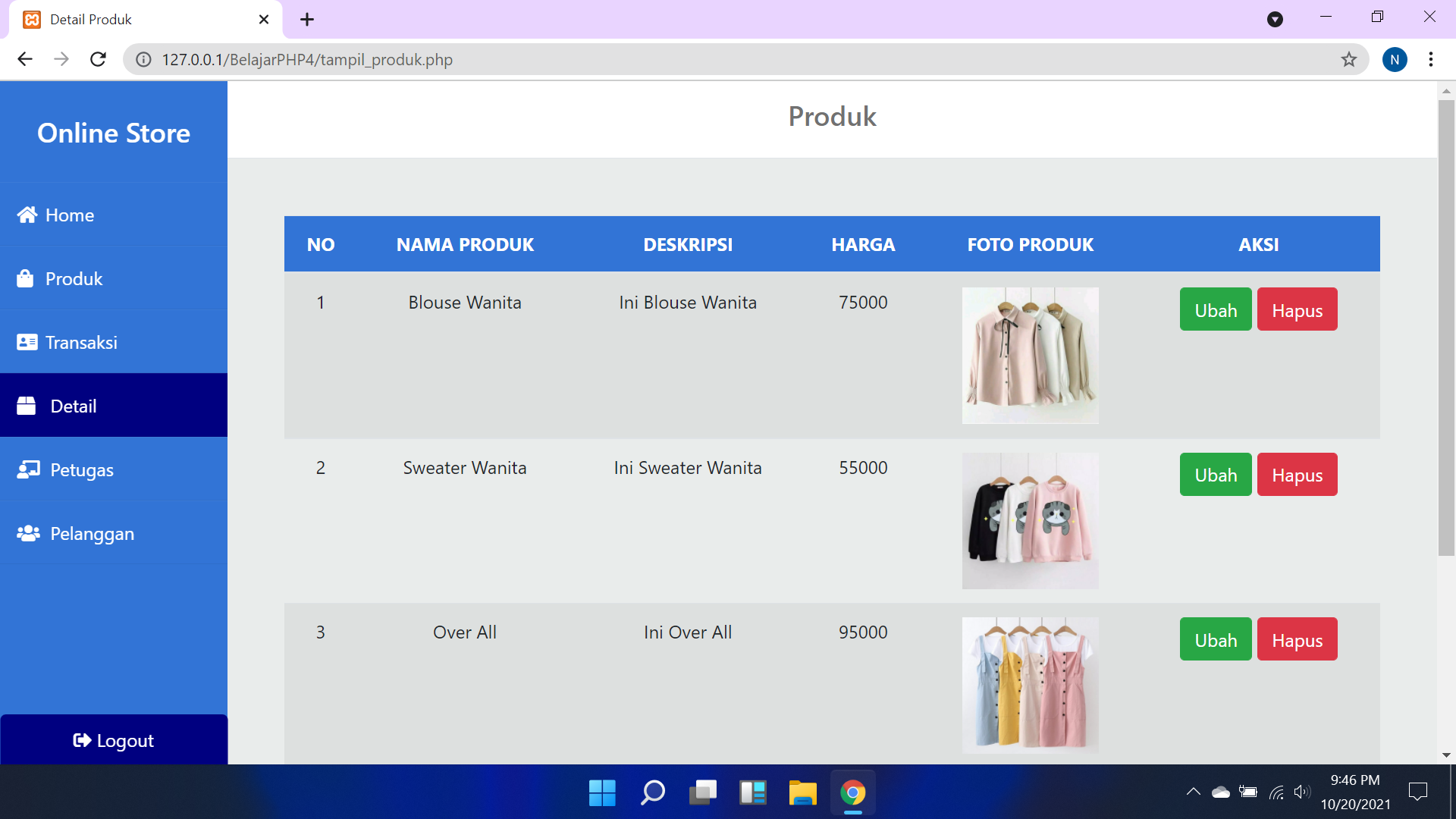Screen dimensions: 1456x819
Task: Click the Logout exit icon
Action: pyautogui.click(x=81, y=740)
